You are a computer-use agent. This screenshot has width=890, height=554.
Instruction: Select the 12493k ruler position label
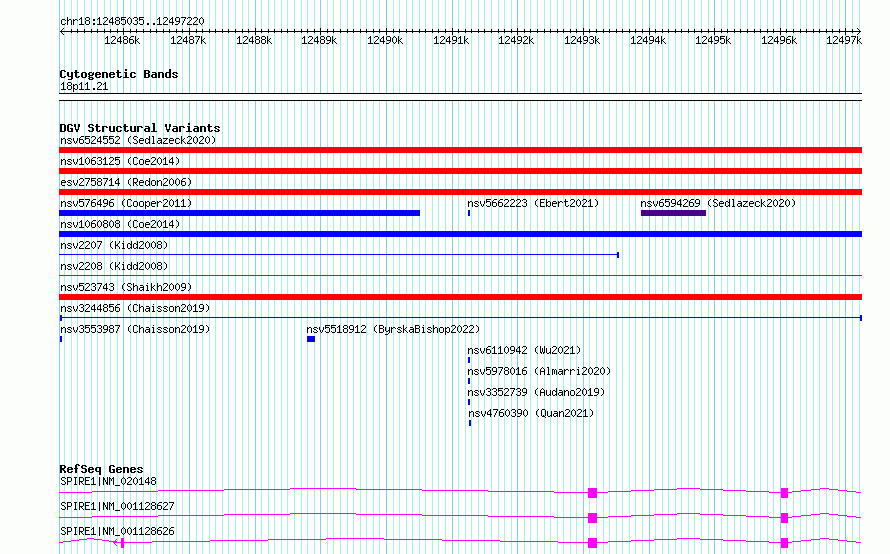pos(582,40)
